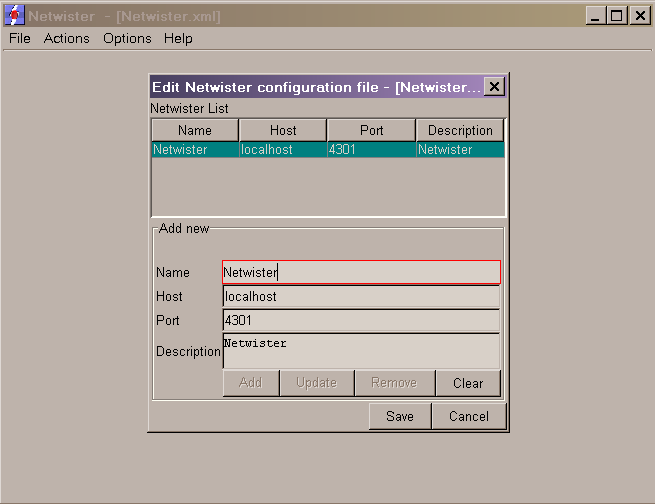Select the localhost cell in the list
Viewport: 655px width, 504px height.
coord(283,149)
